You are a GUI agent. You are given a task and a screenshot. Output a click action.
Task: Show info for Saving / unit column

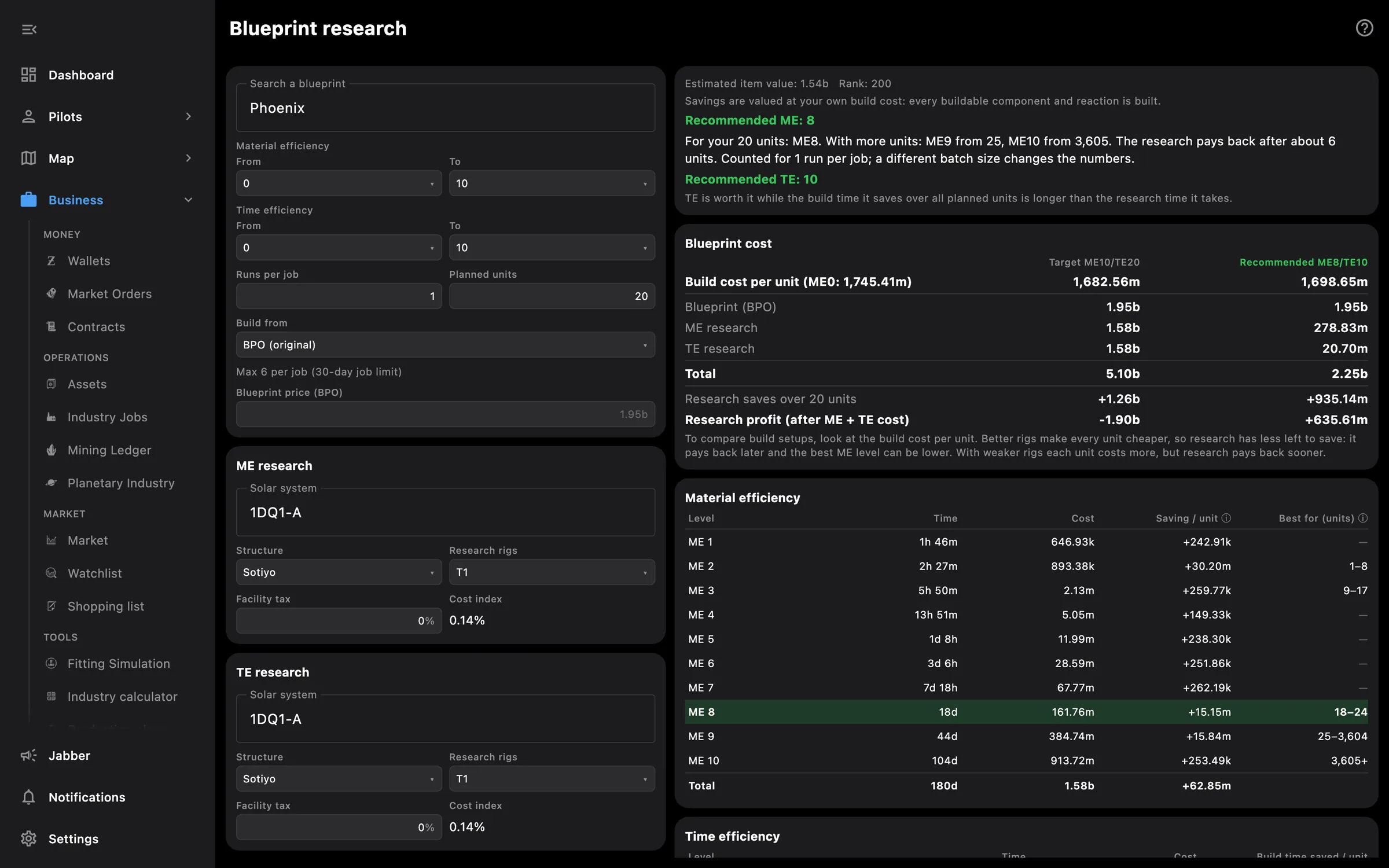pyautogui.click(x=1226, y=518)
